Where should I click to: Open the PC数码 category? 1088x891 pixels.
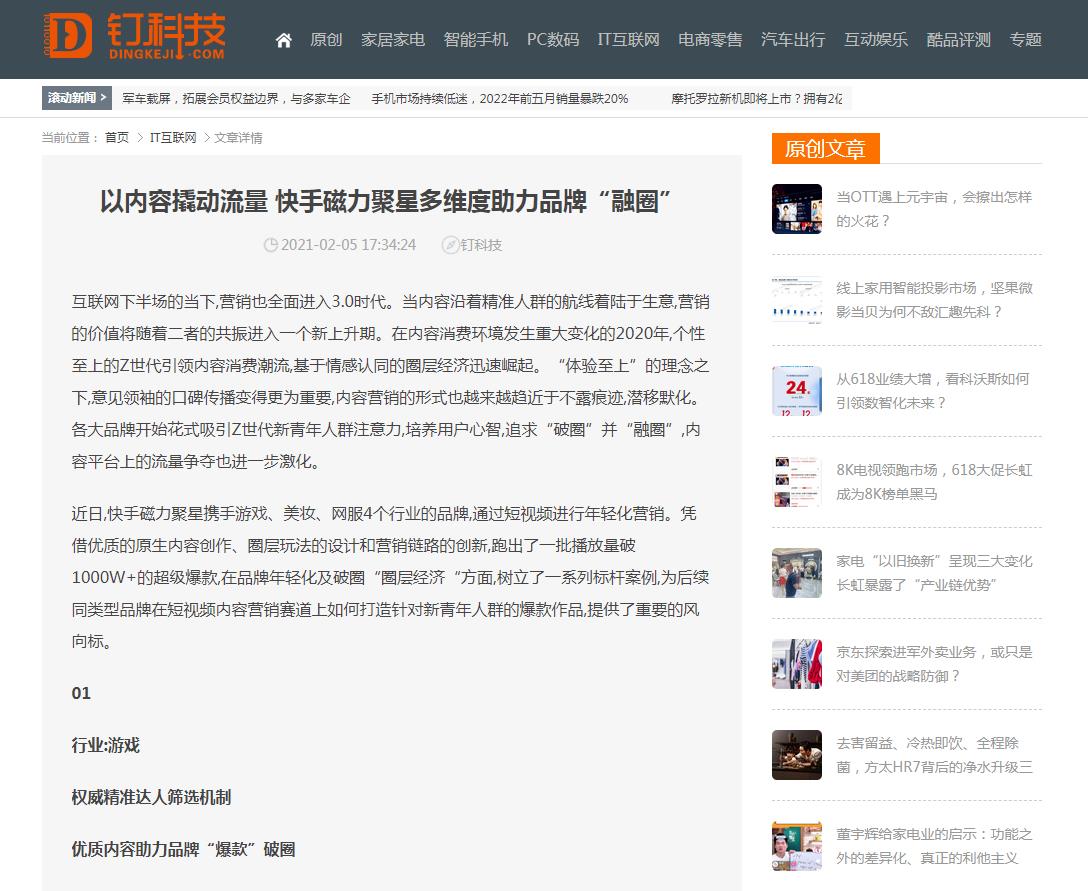553,40
